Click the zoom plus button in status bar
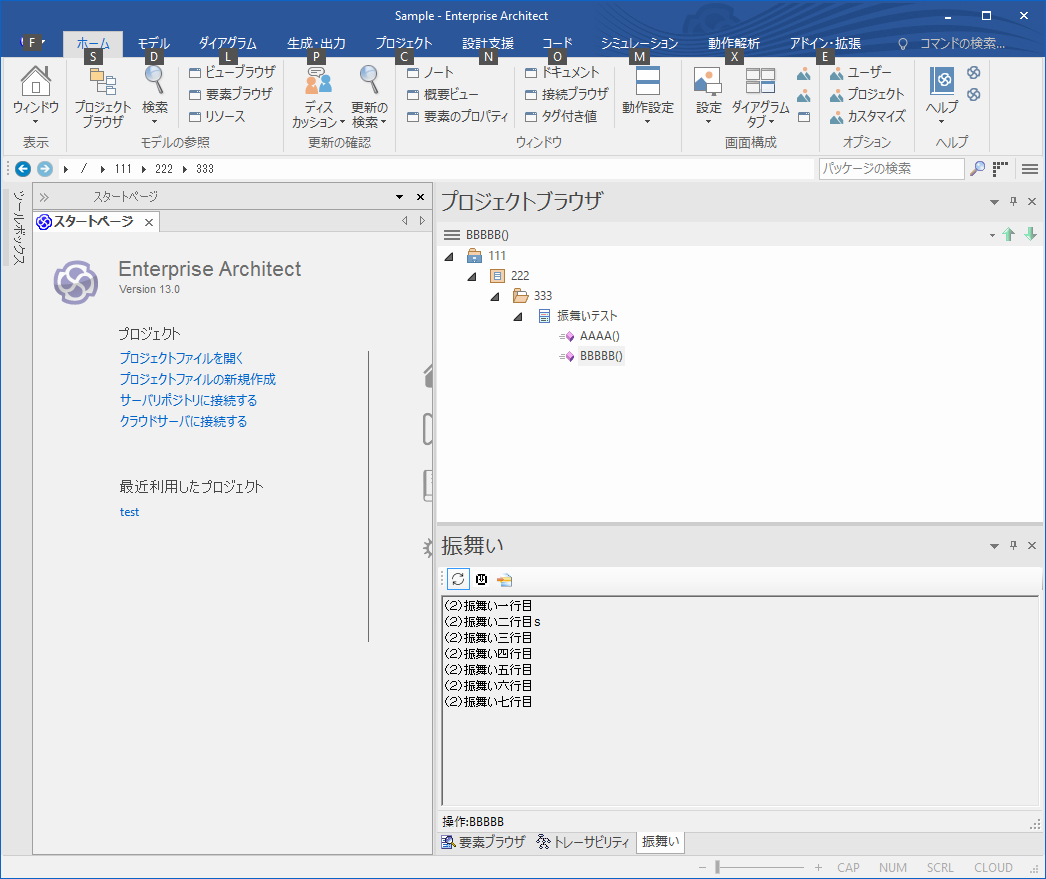The height and width of the screenshot is (879, 1046). tap(818, 867)
